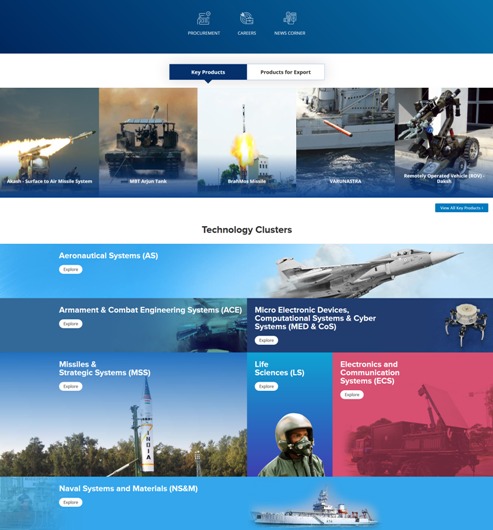Switch to Products for Export tab
The width and height of the screenshot is (493, 530).
pos(286,72)
